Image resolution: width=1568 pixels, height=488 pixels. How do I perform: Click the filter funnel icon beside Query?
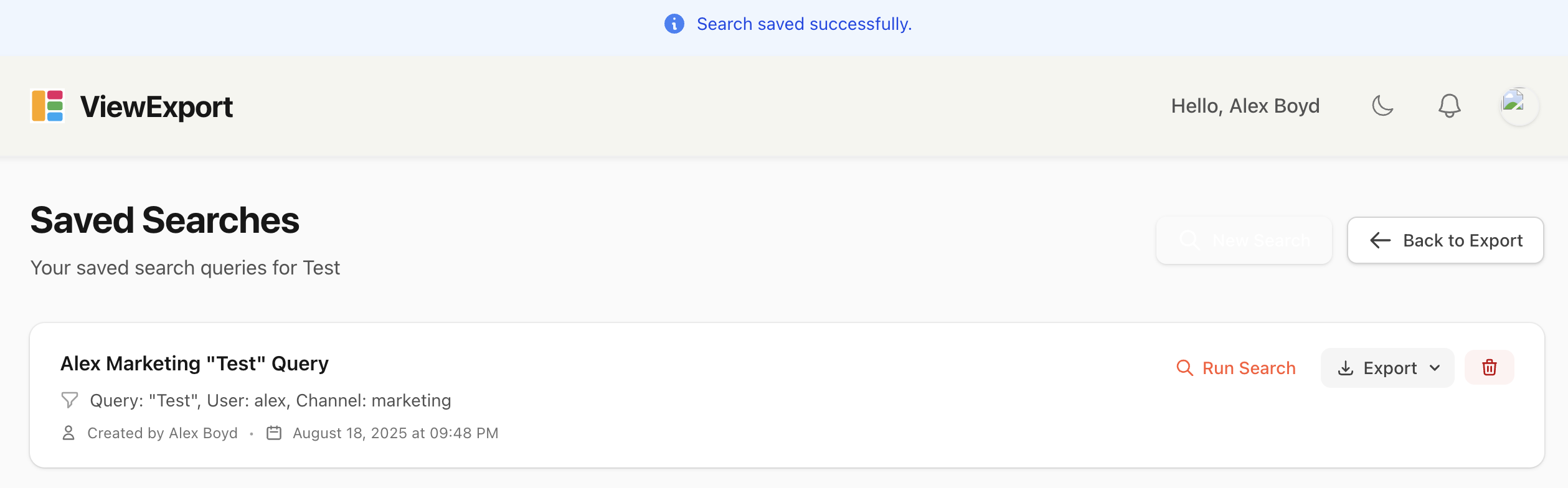pyautogui.click(x=70, y=400)
